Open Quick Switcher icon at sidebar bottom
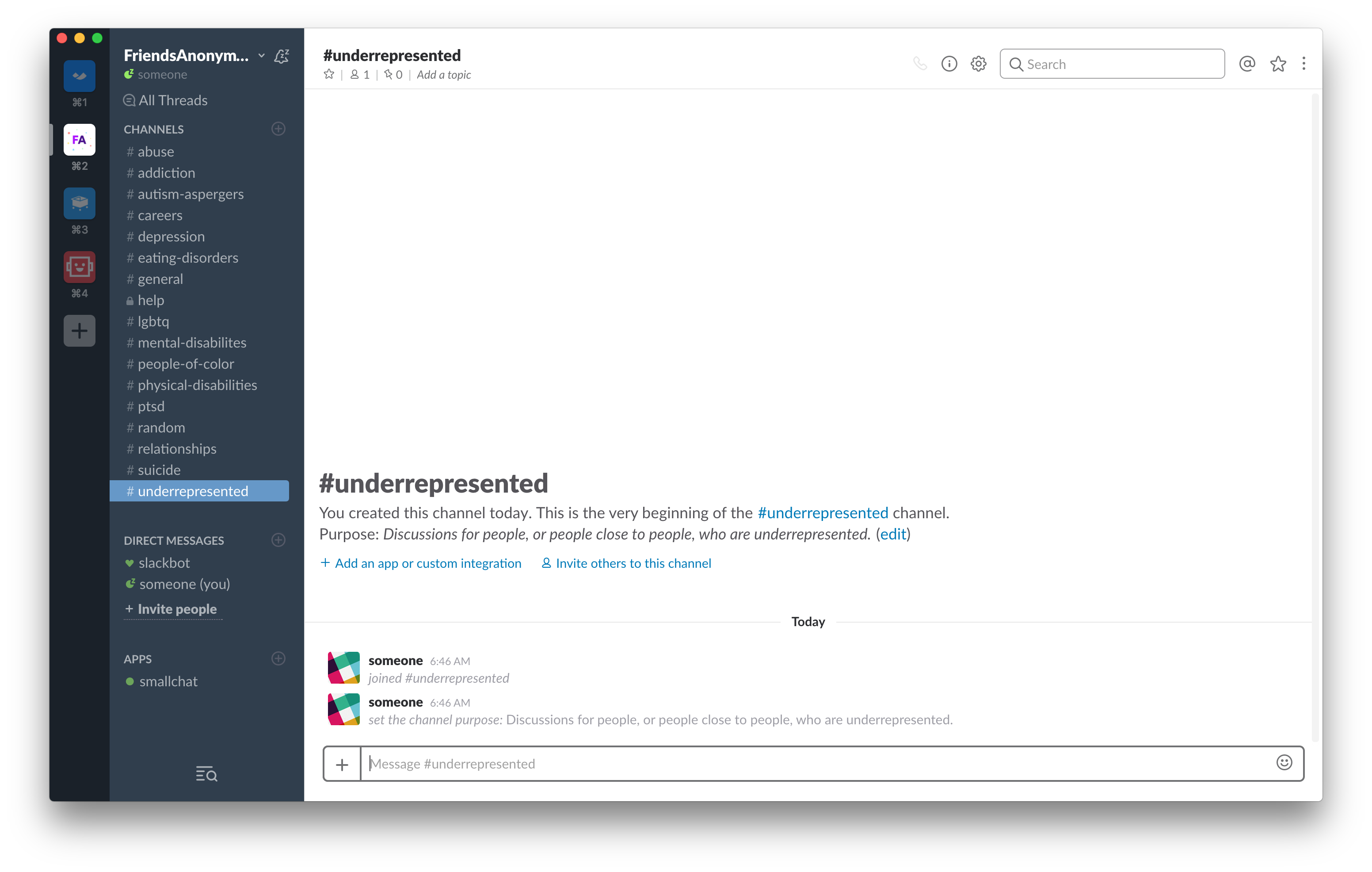This screenshot has width=1372, height=872. click(x=206, y=773)
